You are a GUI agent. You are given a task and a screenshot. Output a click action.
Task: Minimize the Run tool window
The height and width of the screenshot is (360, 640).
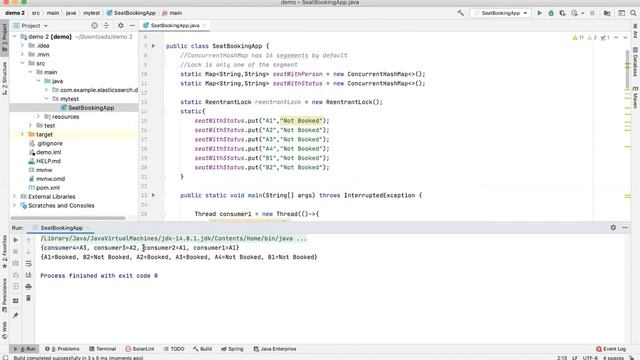(625, 228)
